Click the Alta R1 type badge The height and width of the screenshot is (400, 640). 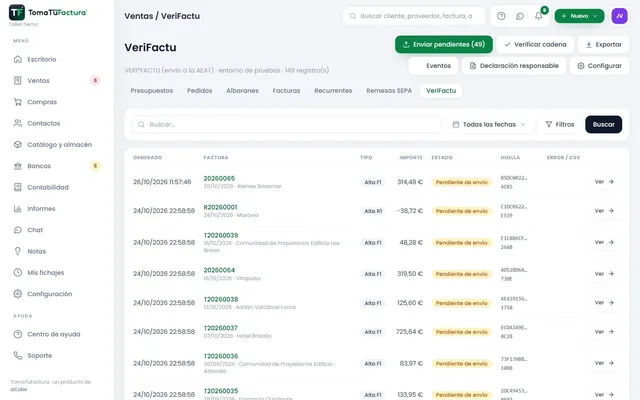point(373,211)
